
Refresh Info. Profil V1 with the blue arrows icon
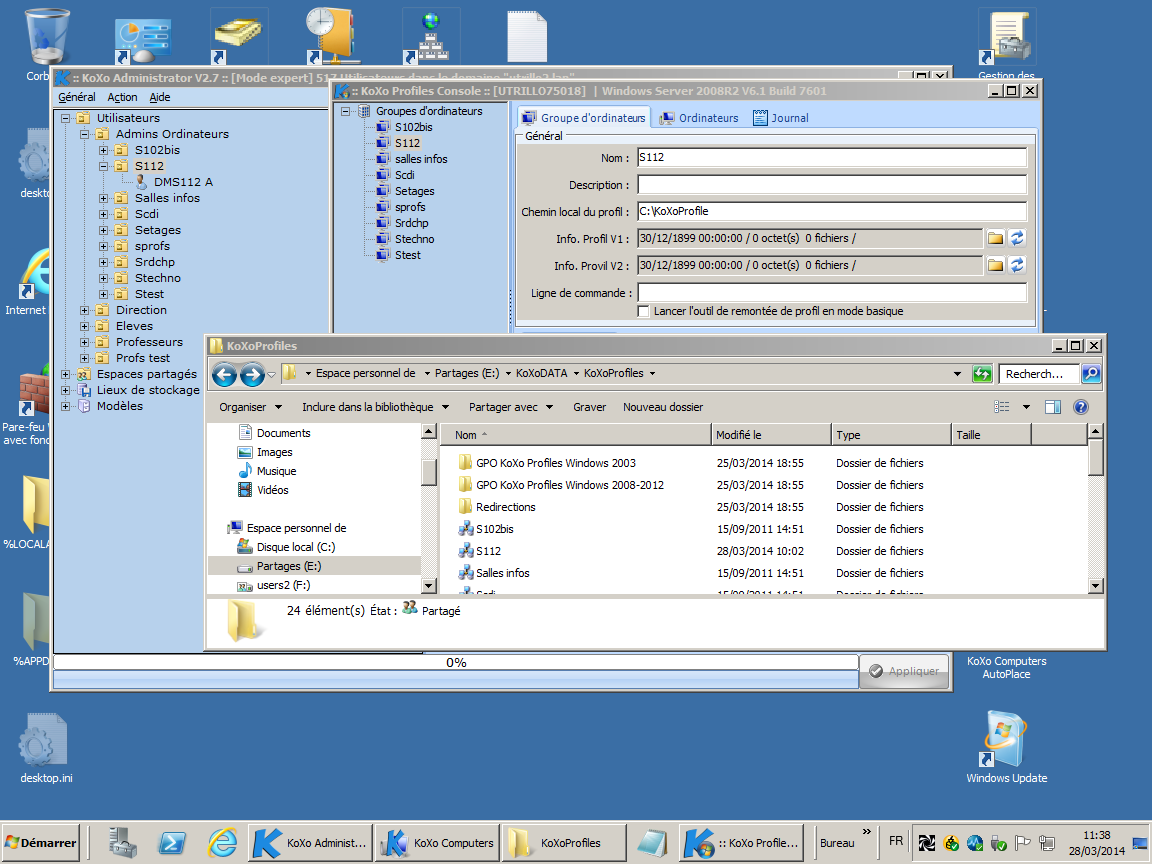tap(1017, 239)
